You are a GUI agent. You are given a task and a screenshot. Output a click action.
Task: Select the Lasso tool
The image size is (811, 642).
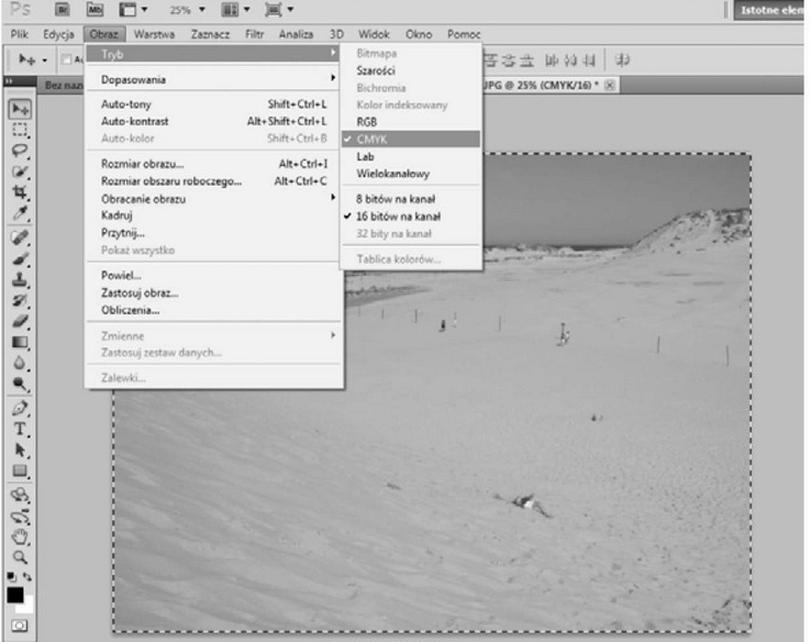[x=19, y=150]
